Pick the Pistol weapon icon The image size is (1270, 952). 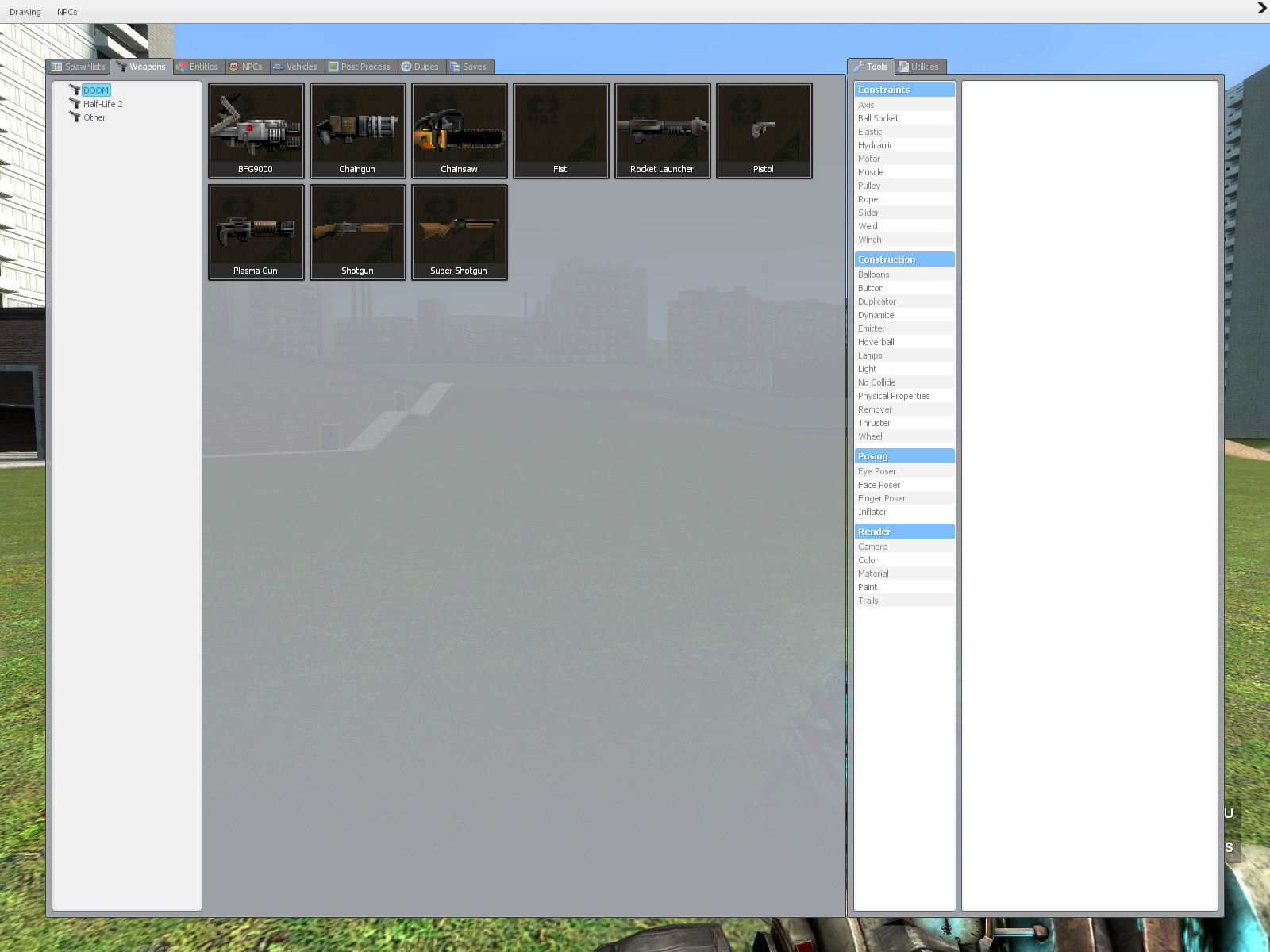point(764,131)
